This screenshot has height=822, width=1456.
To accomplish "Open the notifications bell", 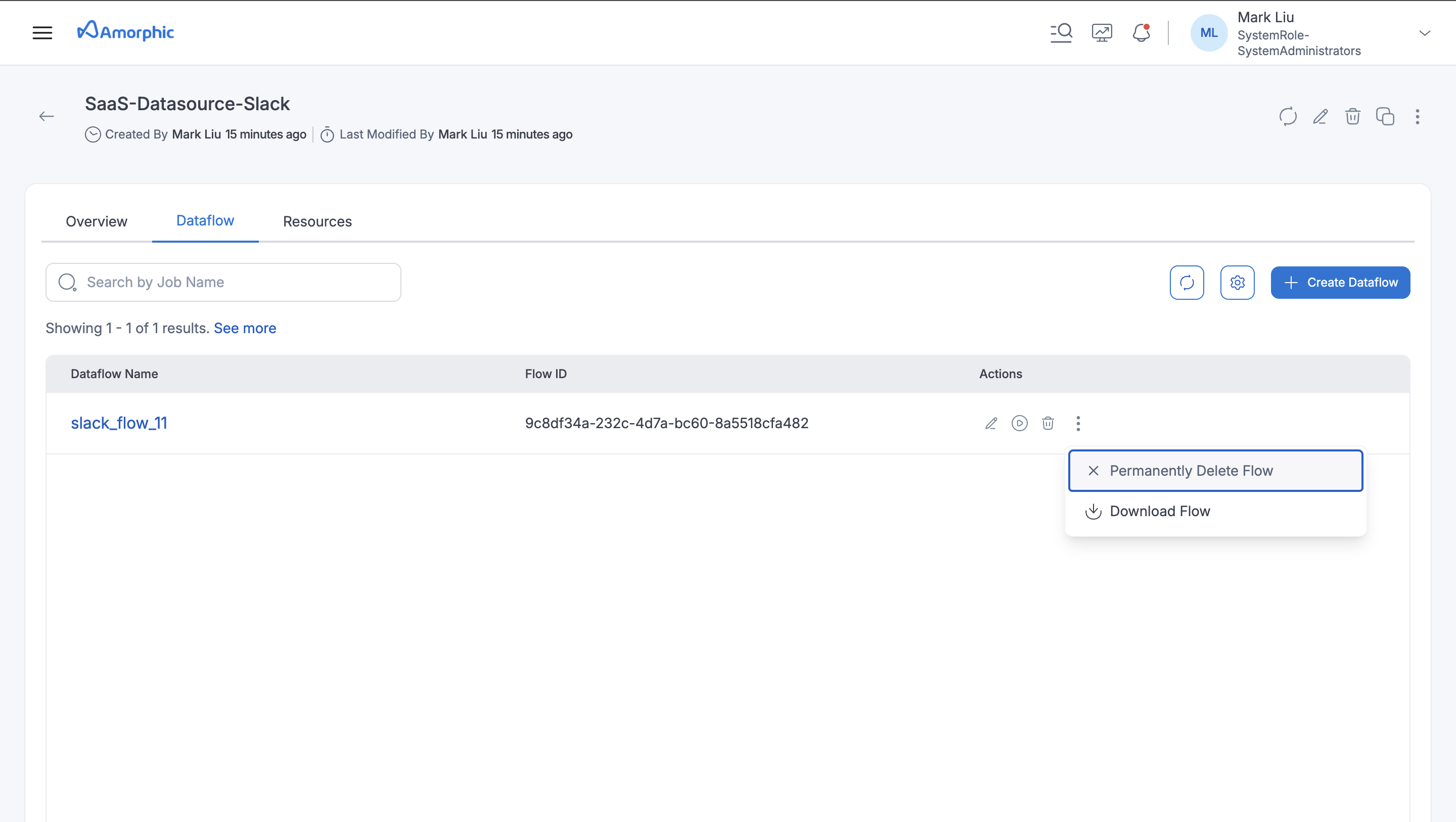I will coord(1141,33).
